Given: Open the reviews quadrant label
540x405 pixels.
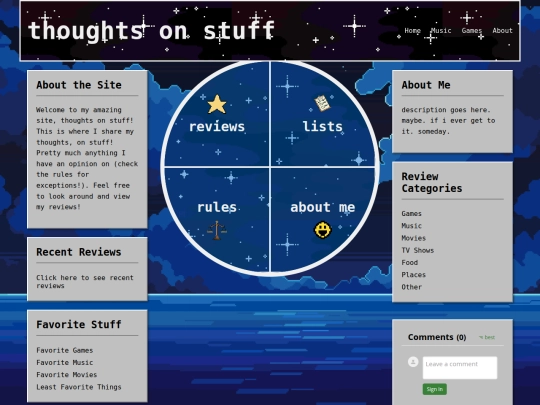Looking at the screenshot, I should tap(217, 126).
